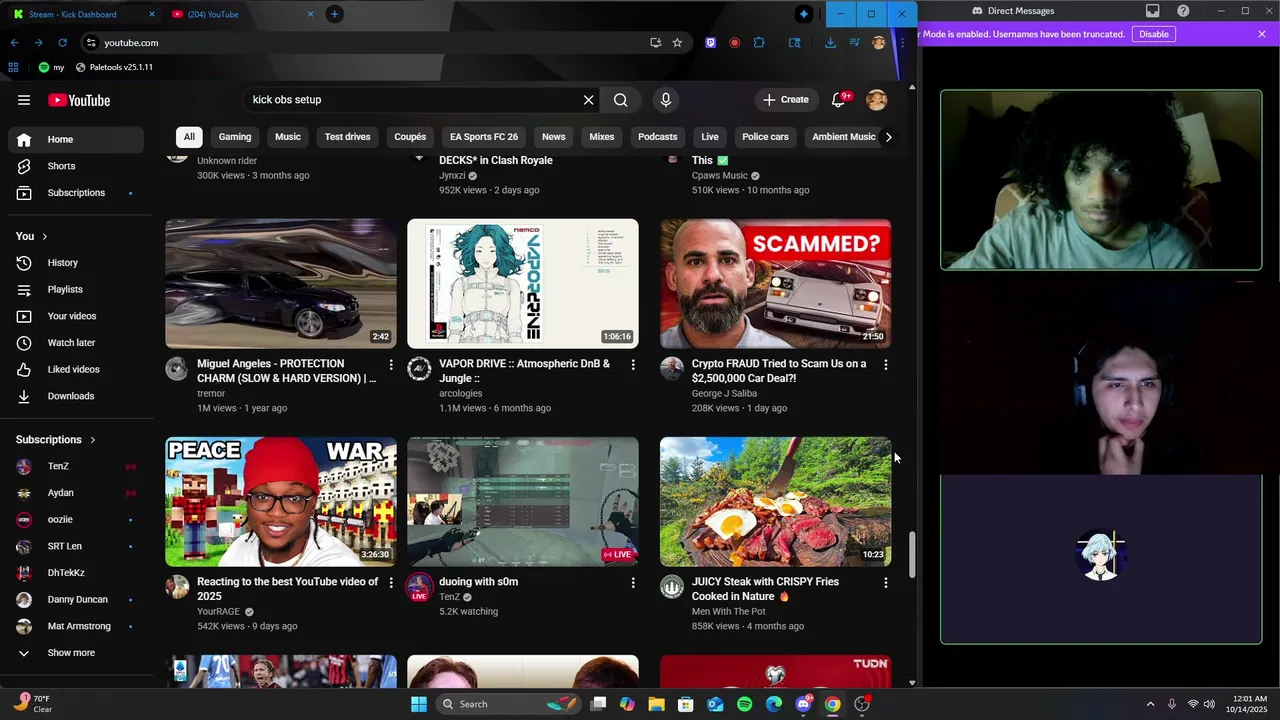Select the Music filter chip

[288, 137]
